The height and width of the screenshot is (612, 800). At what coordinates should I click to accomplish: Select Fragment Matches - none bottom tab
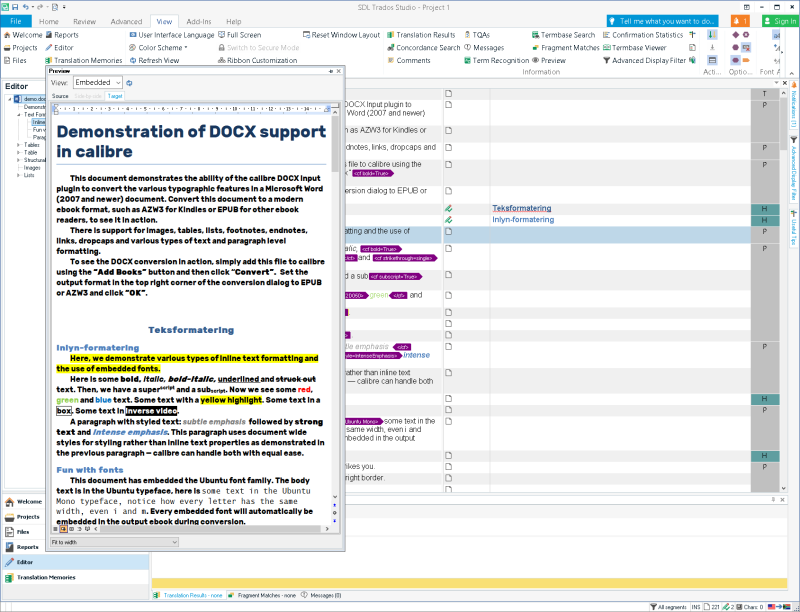coord(262,595)
